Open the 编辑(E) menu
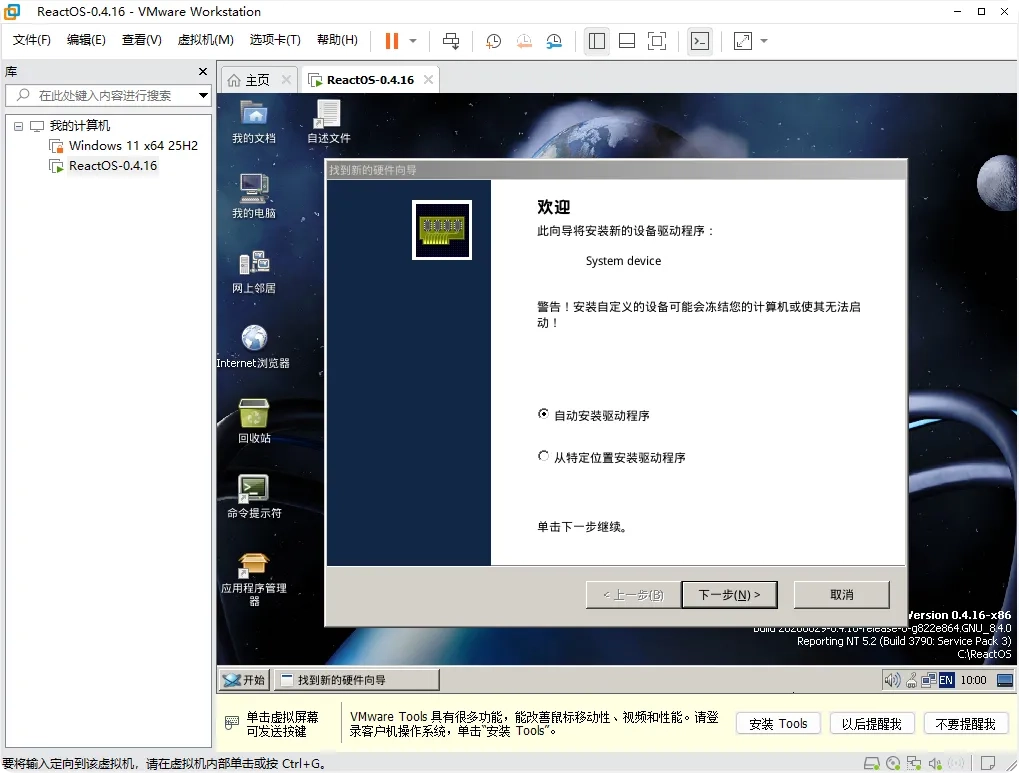Screen dimensions: 1019x773 coord(86,40)
